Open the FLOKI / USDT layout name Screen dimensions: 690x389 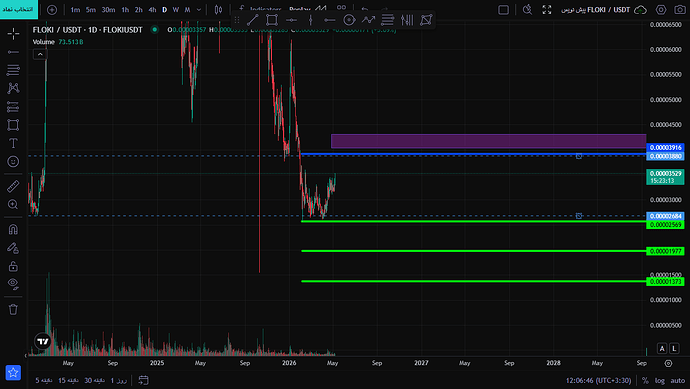click(595, 10)
